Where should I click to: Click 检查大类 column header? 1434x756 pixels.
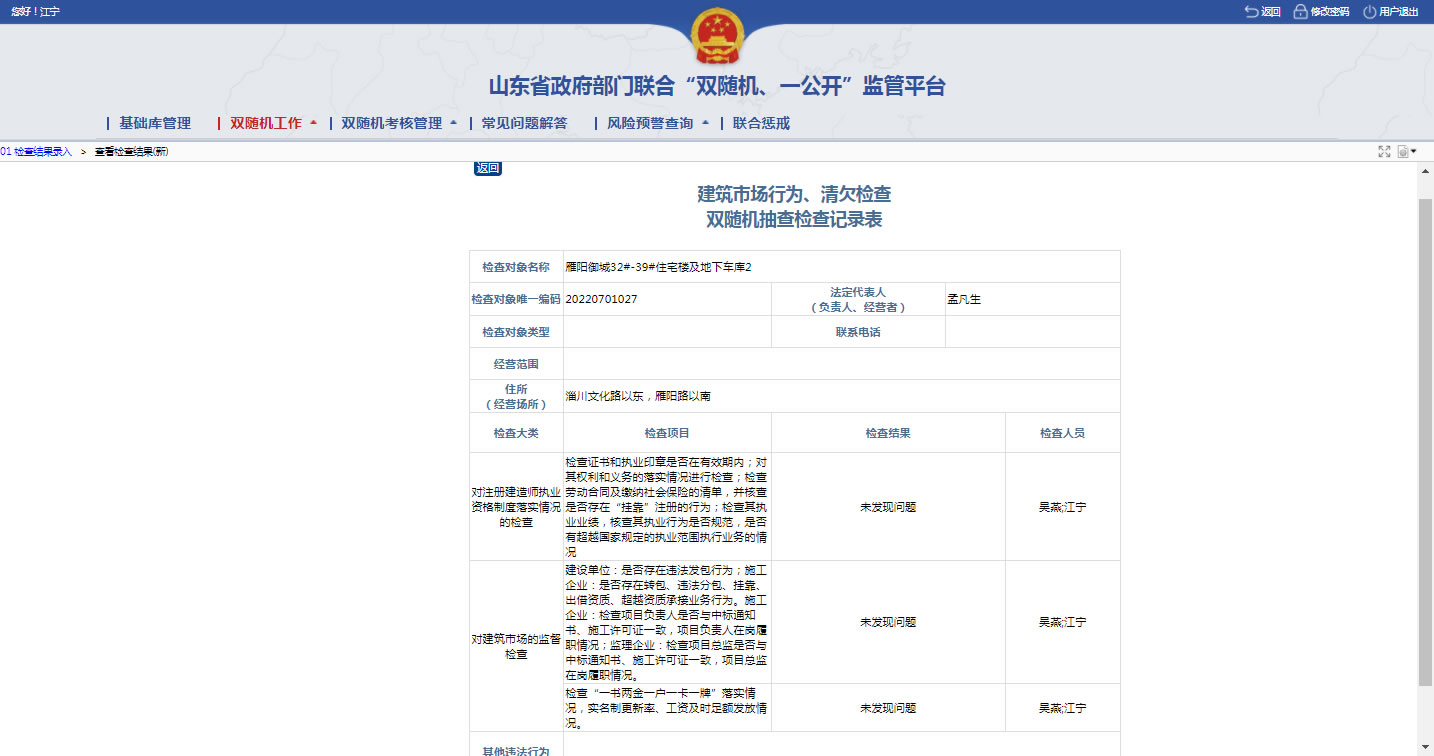point(516,433)
